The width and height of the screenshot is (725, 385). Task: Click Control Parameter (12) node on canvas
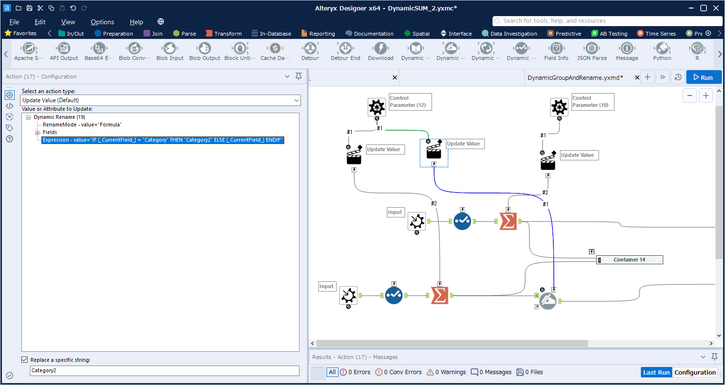coord(377,107)
